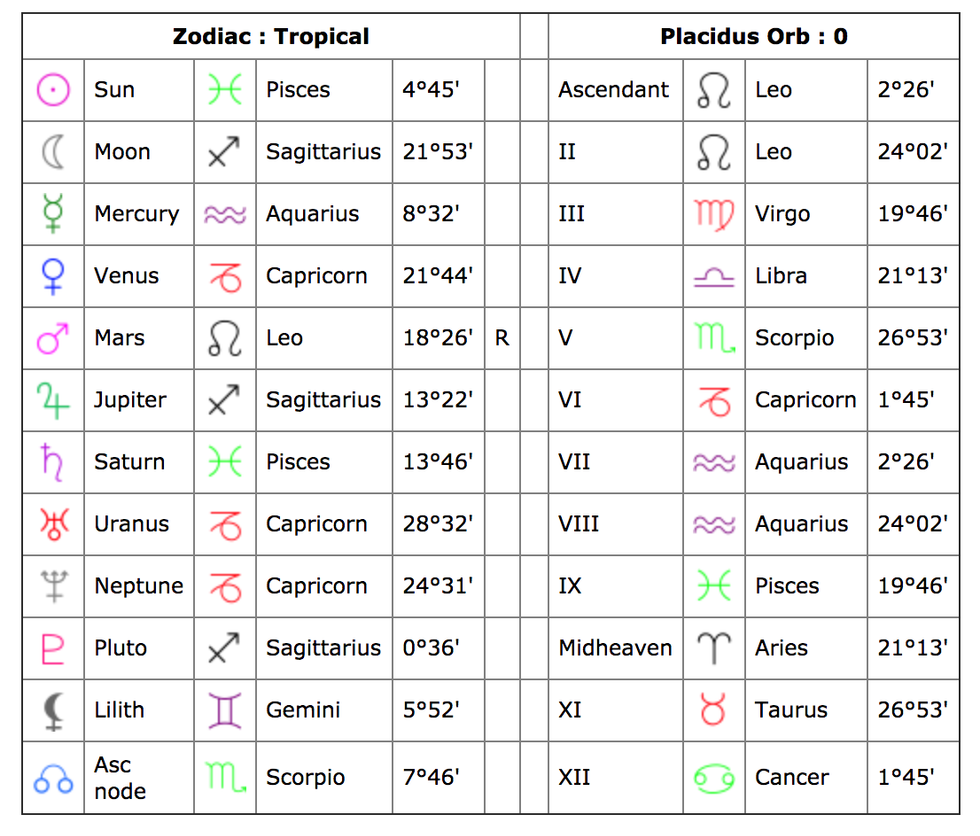Select the Mercury planet glyph
This screenshot has height=836, width=980.
tap(53, 214)
